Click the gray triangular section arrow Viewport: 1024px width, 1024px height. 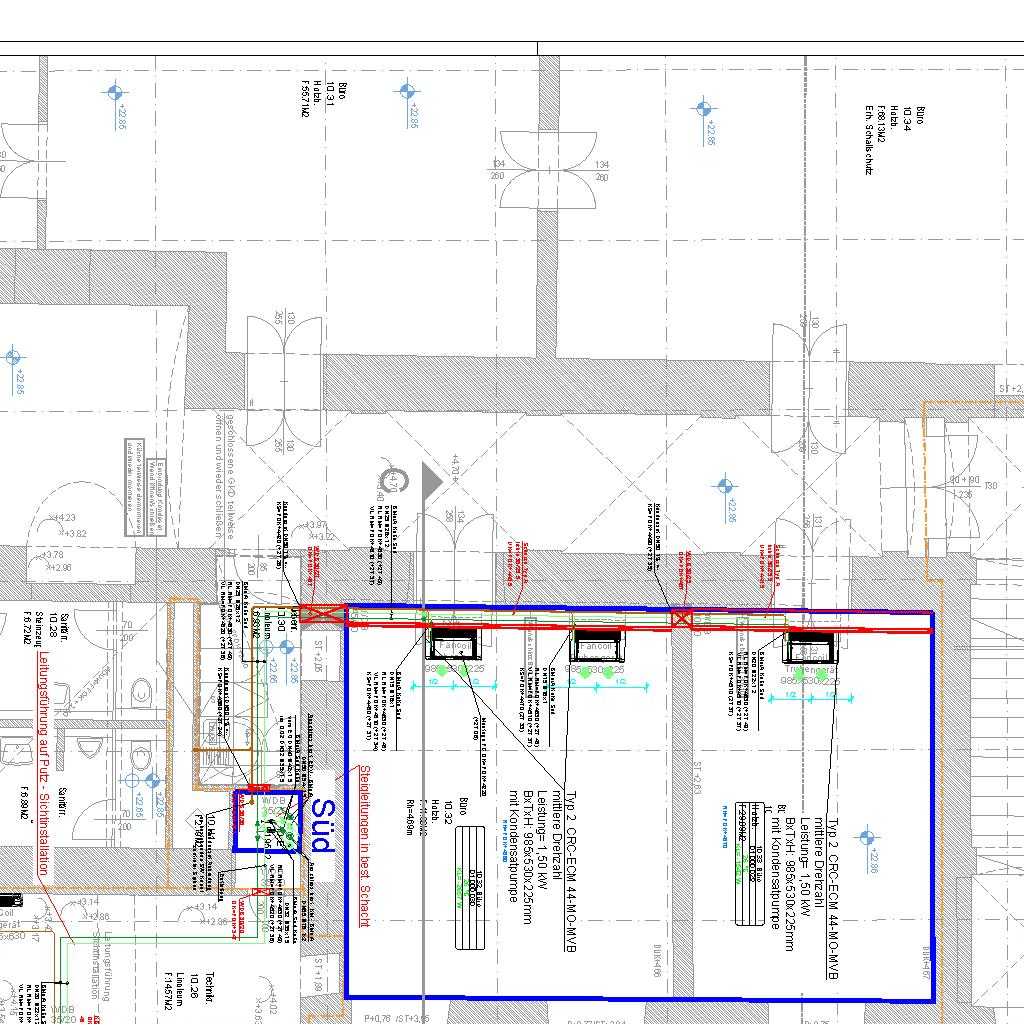pyautogui.click(x=430, y=481)
